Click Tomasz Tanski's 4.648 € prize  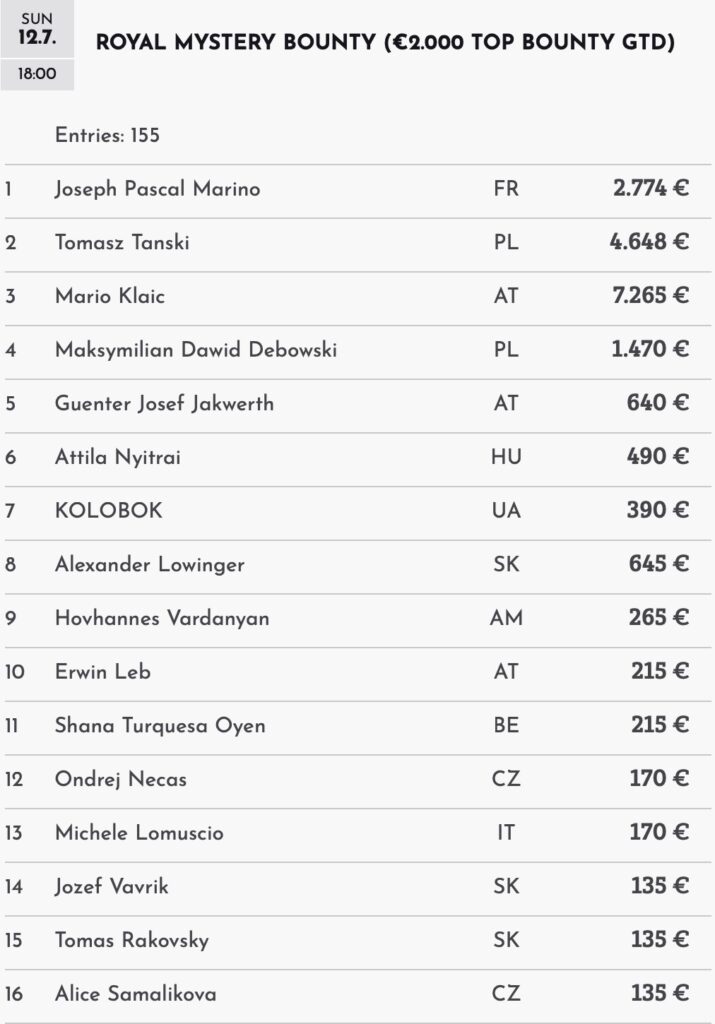tap(648, 242)
